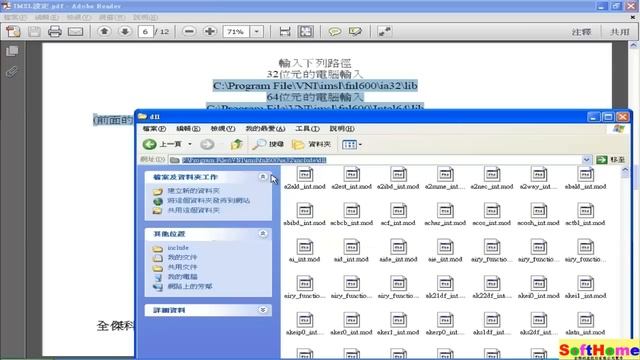Select the abald_int.mod file
Image resolution: width=640 pixels, height=360 pixels.
tap(585, 179)
